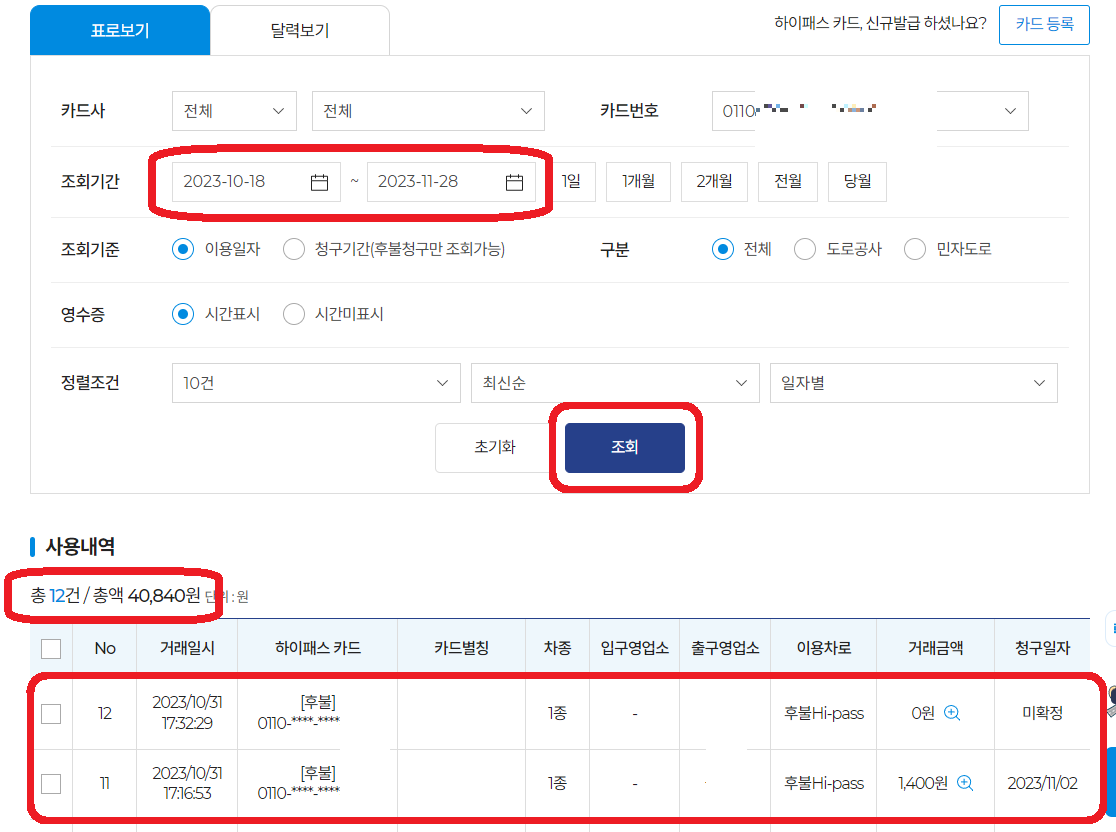Select the 표로보기 tab
The image size is (1116, 832).
pyautogui.click(x=120, y=30)
